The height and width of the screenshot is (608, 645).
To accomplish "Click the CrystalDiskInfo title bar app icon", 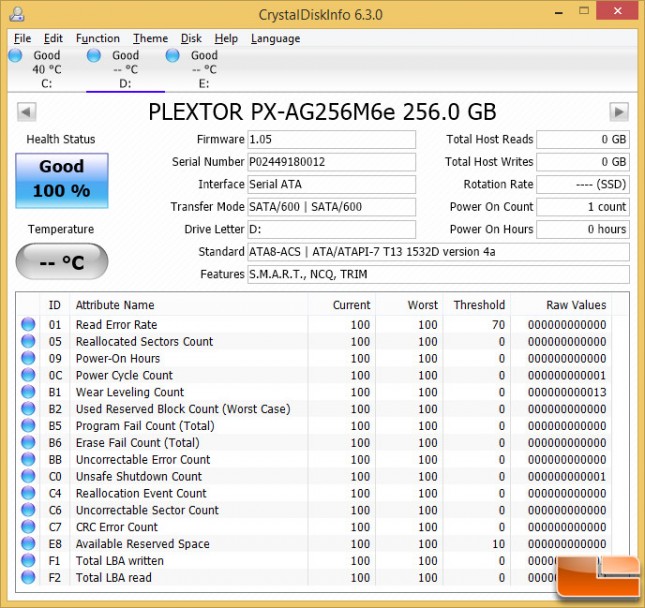I will tap(17, 14).
